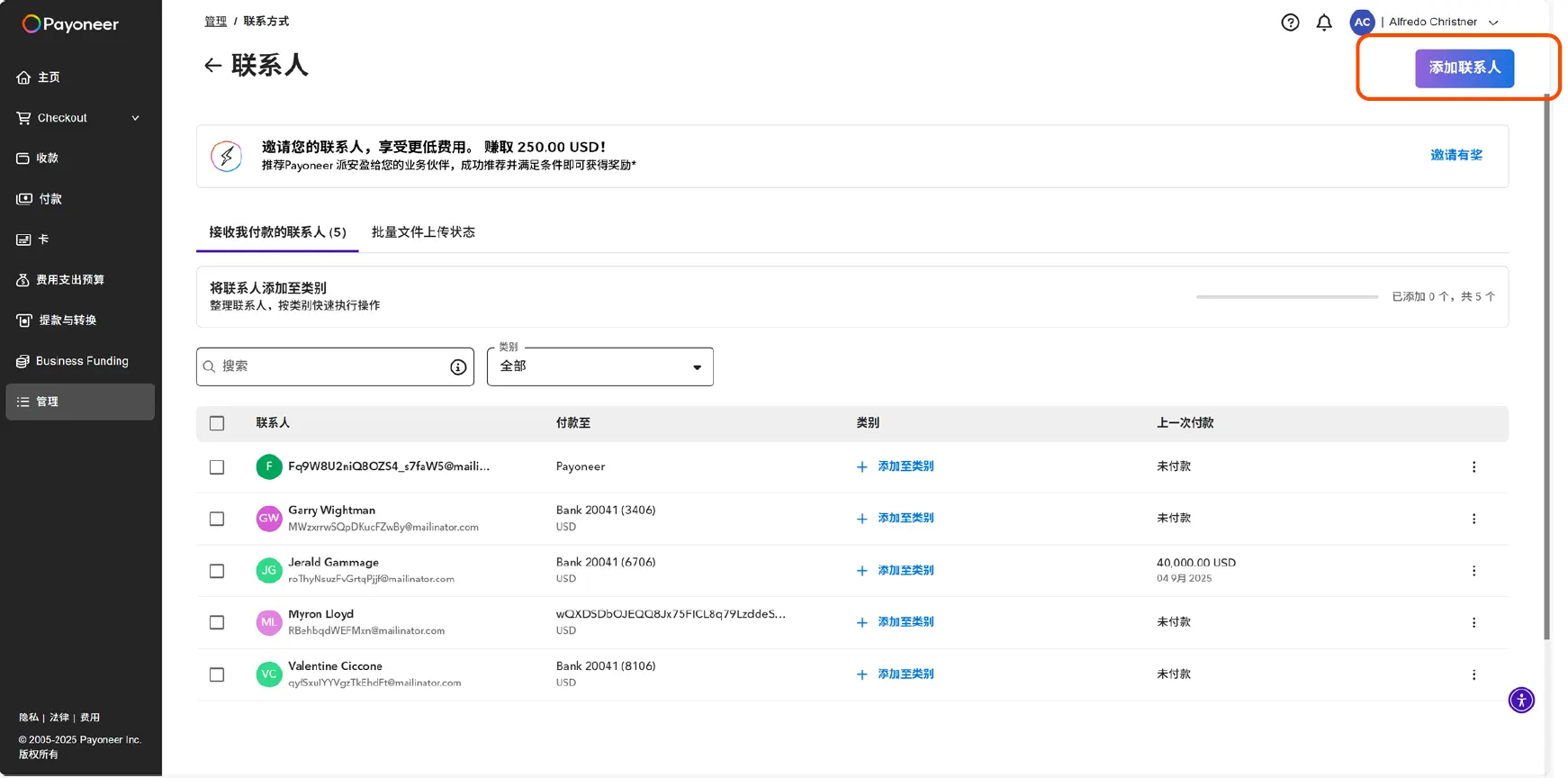The image size is (1568, 778).
Task: Click 添加至类别 for Jerald Gammage
Action: (906, 571)
